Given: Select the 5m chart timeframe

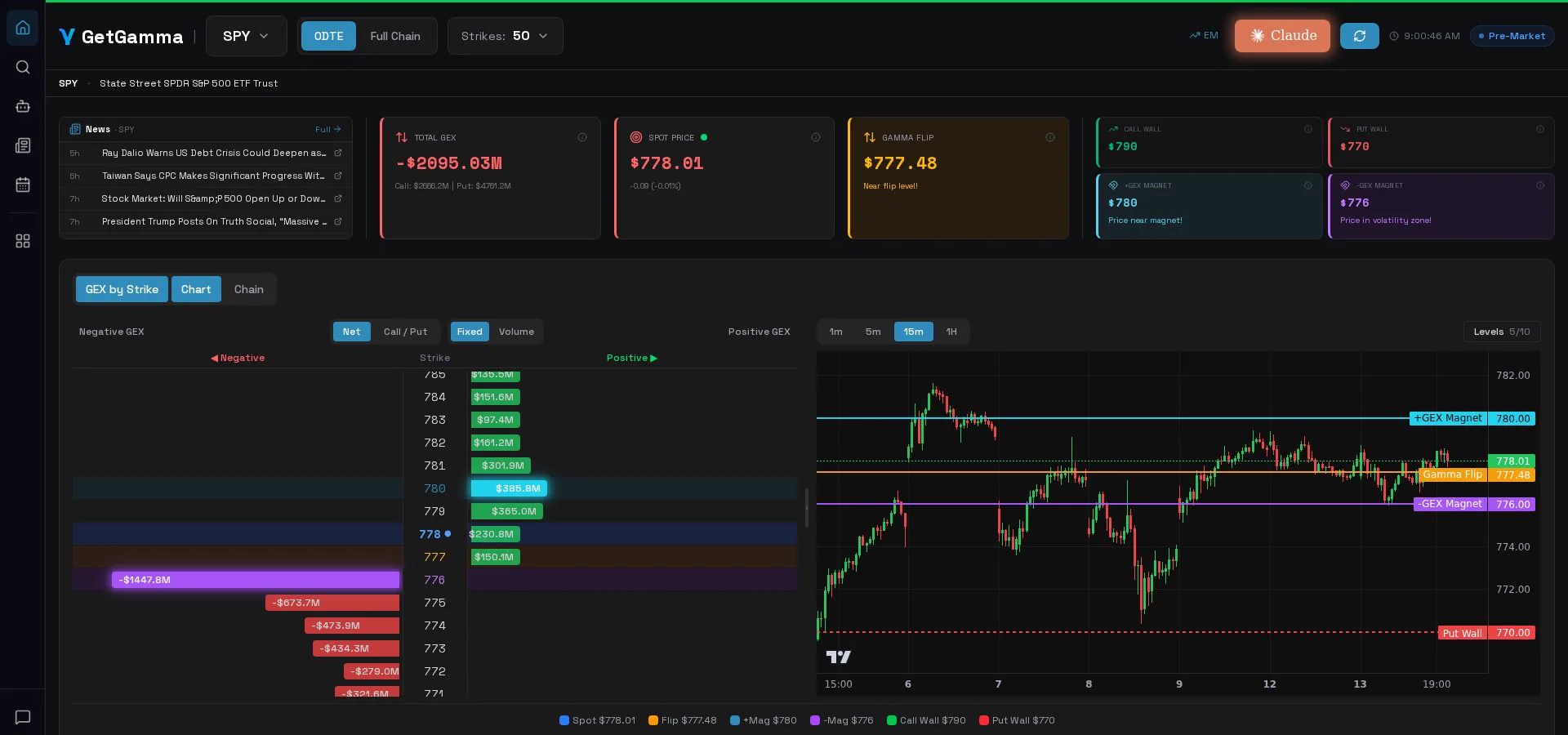Looking at the screenshot, I should point(873,332).
